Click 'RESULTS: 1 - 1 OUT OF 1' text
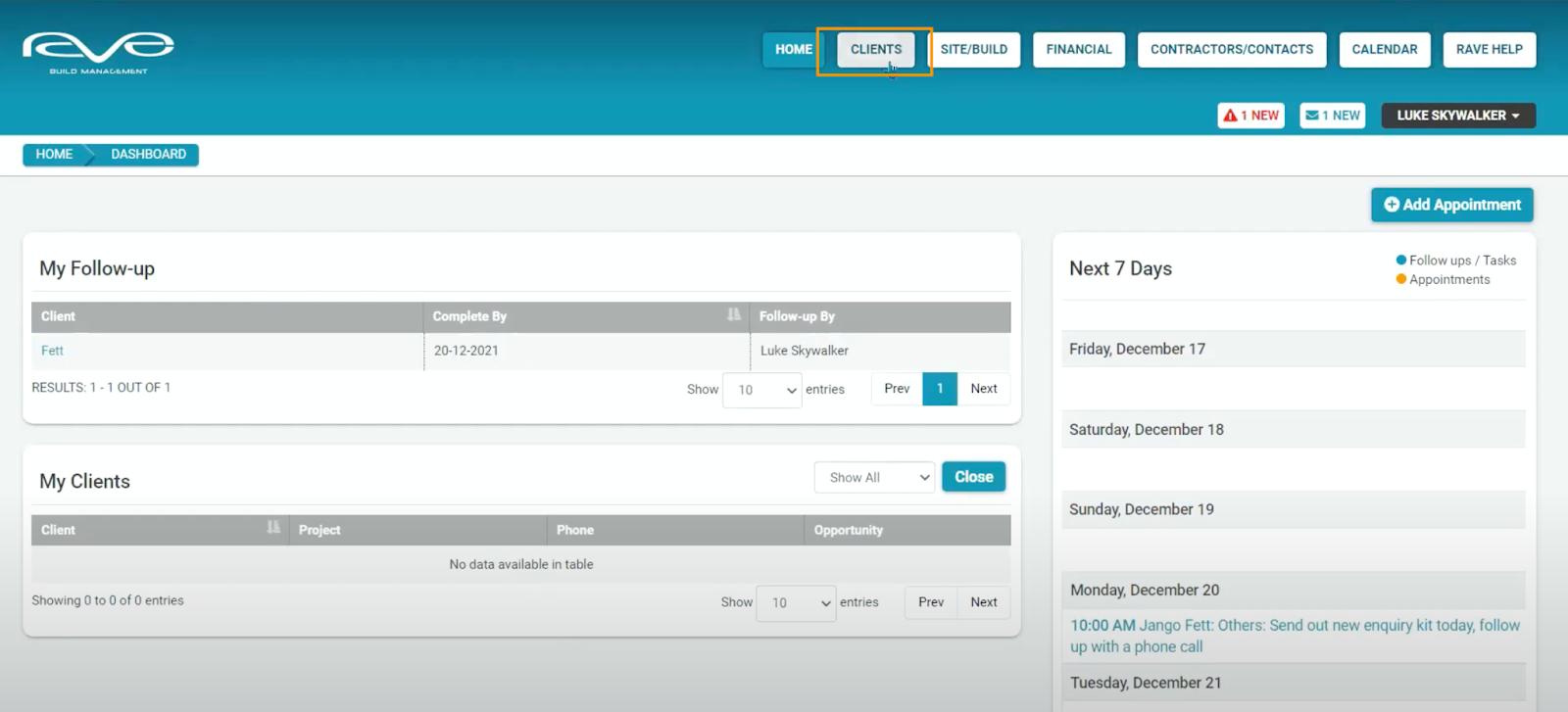The height and width of the screenshot is (712, 1568). pos(101,388)
